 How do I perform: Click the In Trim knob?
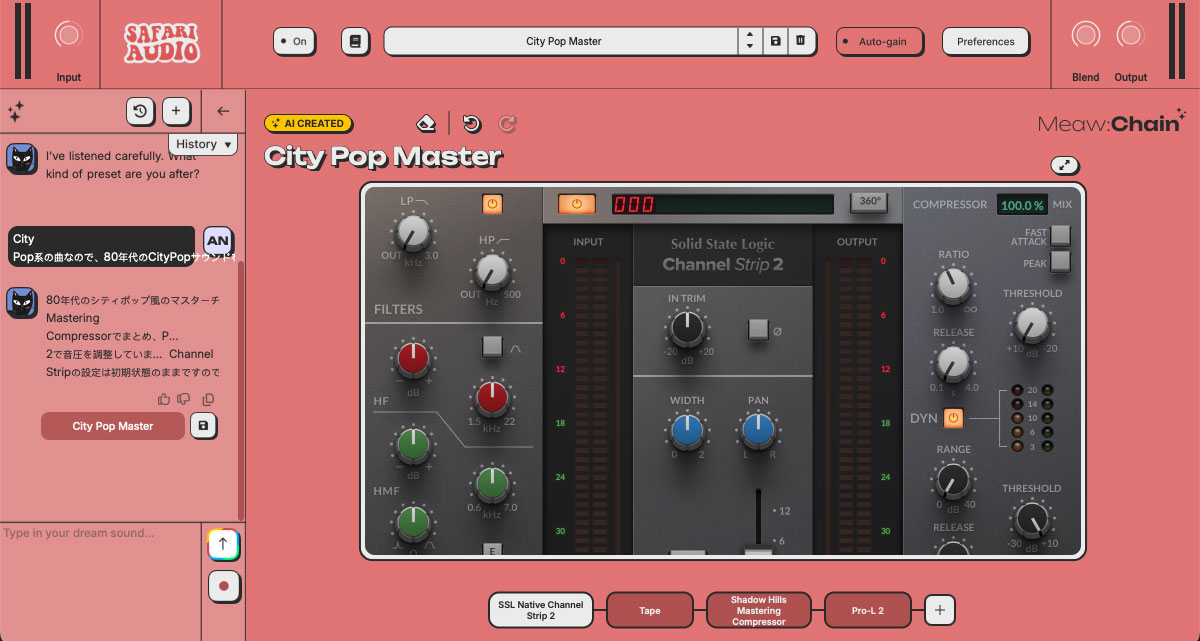(687, 327)
